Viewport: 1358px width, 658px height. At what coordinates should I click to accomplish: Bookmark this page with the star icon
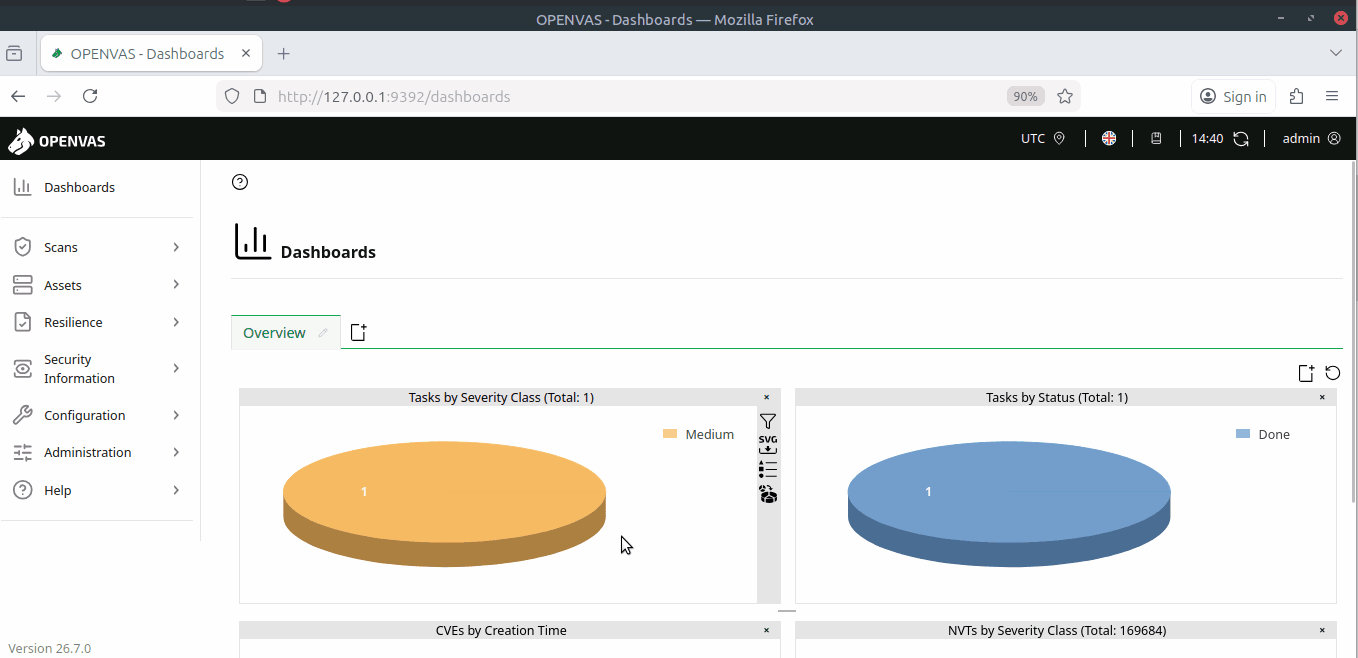(x=1065, y=96)
